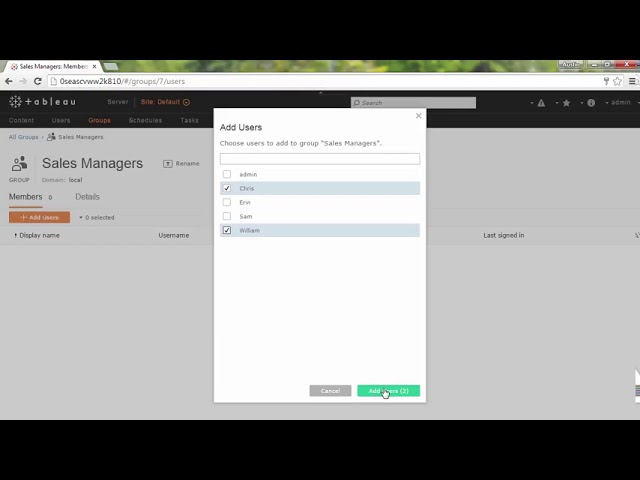Open the help info icon
The width and height of the screenshot is (640, 480).
point(591,103)
